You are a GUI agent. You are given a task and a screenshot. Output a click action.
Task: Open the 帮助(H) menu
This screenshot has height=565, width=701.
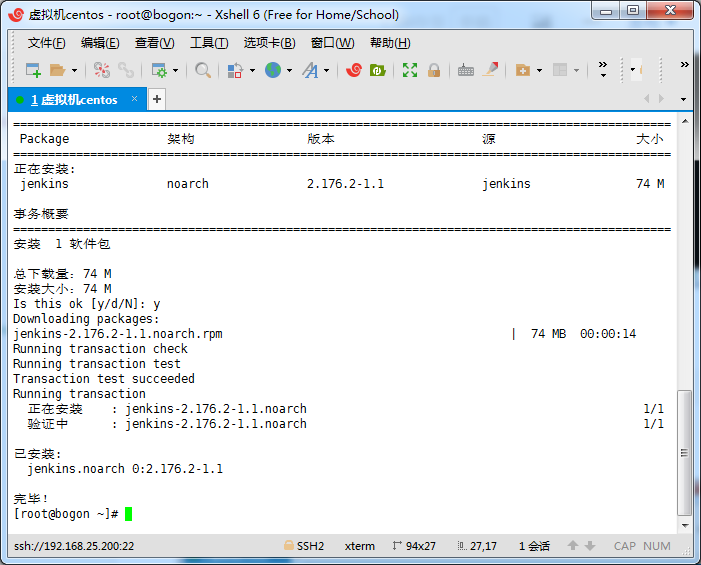click(390, 43)
